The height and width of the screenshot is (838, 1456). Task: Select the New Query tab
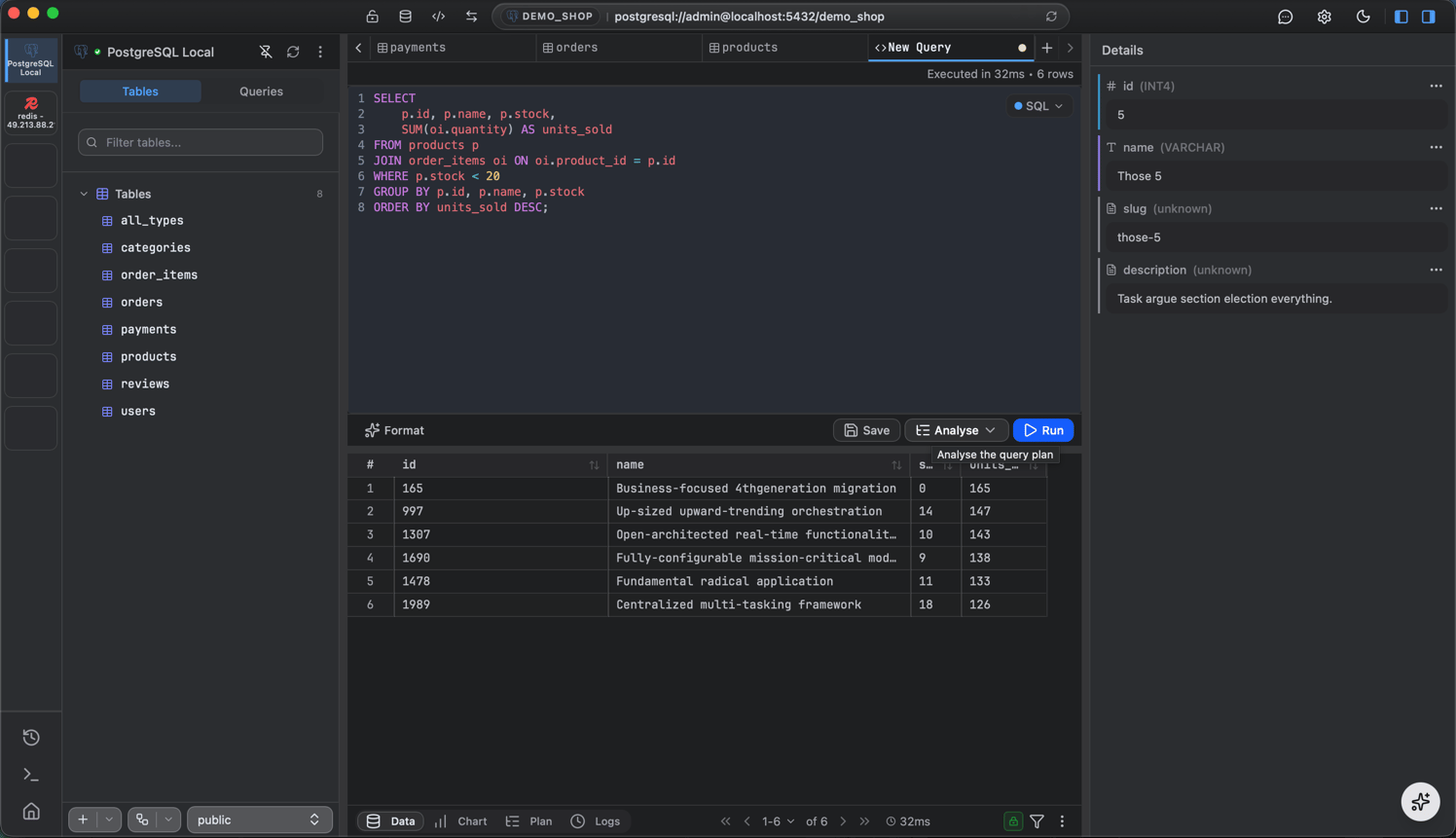click(950, 48)
